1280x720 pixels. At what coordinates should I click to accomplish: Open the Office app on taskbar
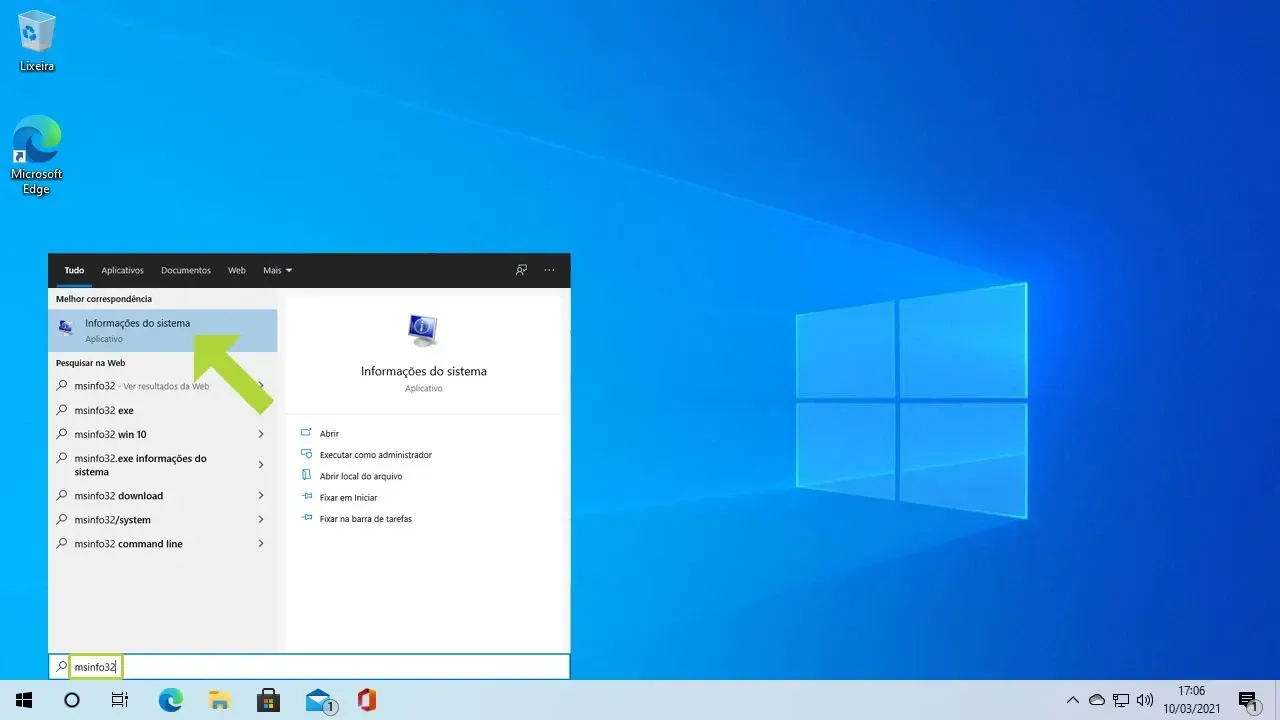pyautogui.click(x=367, y=700)
